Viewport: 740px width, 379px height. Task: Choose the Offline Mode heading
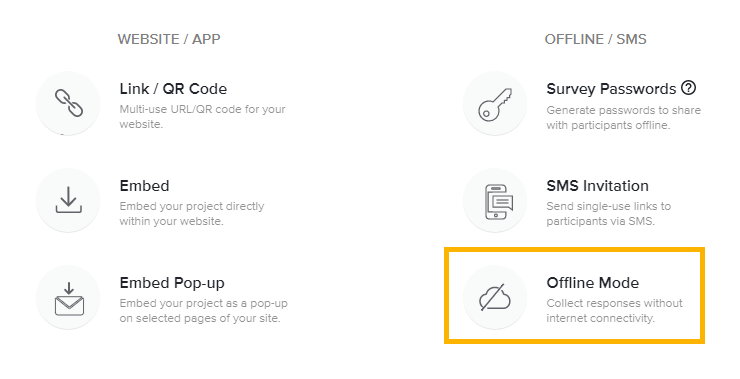pyautogui.click(x=593, y=283)
